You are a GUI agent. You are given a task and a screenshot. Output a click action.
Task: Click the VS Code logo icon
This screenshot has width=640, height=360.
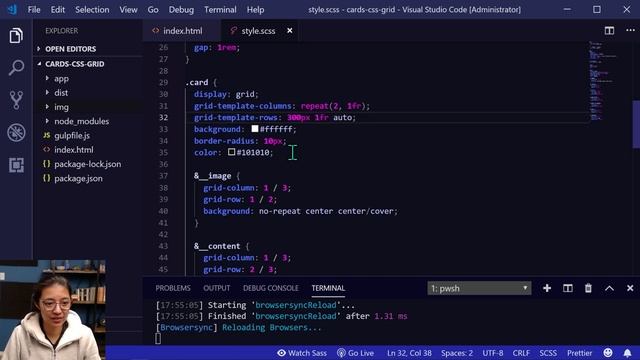[12, 9]
